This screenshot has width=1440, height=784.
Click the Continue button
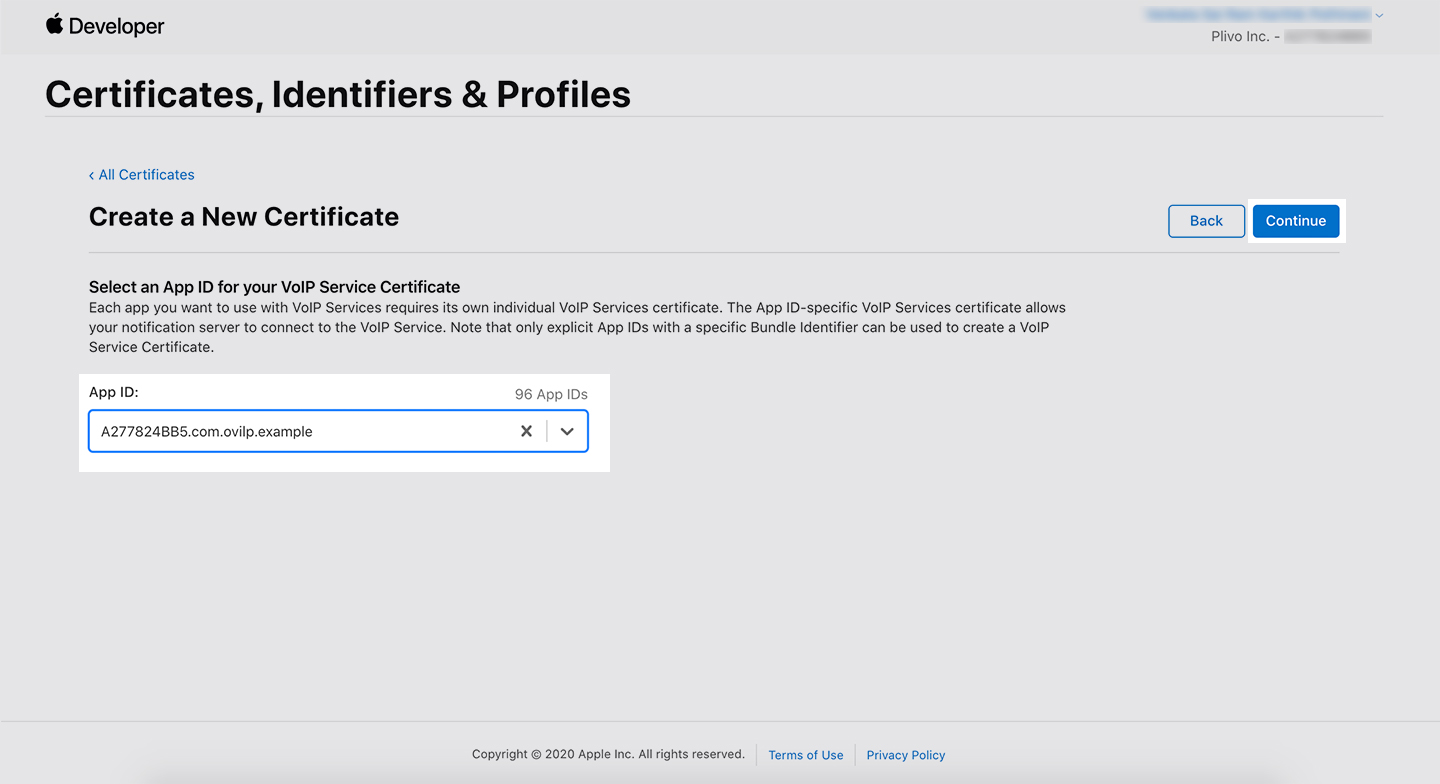tap(1295, 220)
